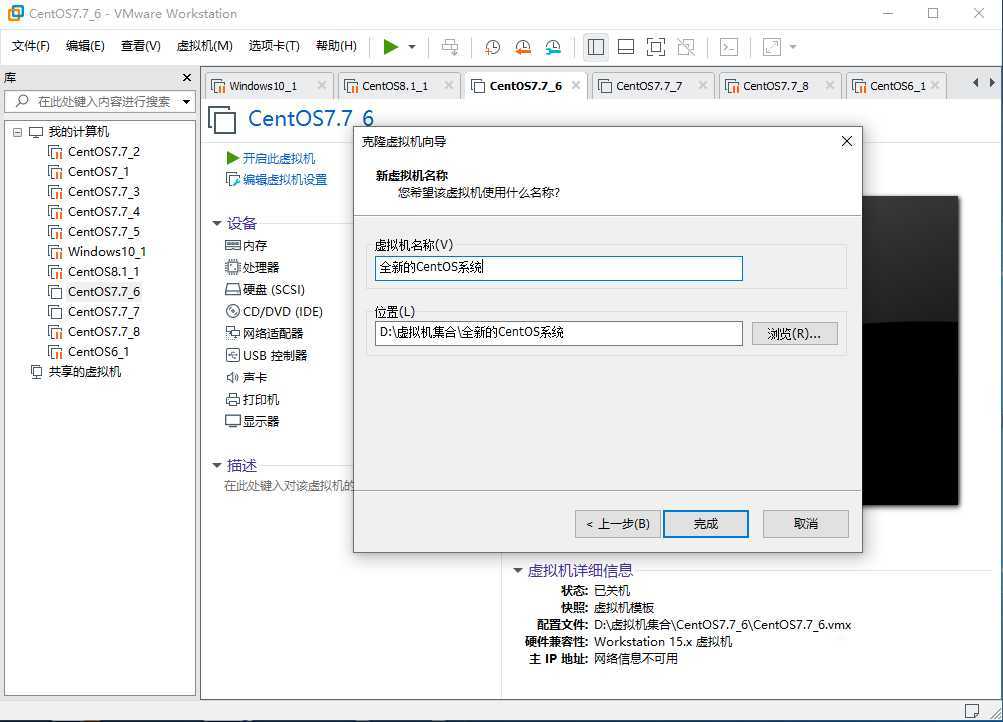Collapse the 我的计算机 tree node

tap(17, 132)
